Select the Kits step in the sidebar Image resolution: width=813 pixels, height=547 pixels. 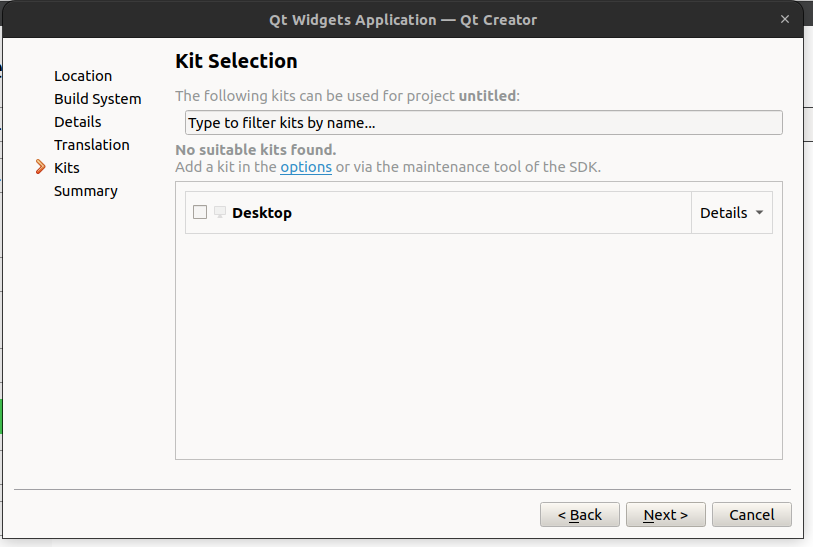(x=67, y=168)
